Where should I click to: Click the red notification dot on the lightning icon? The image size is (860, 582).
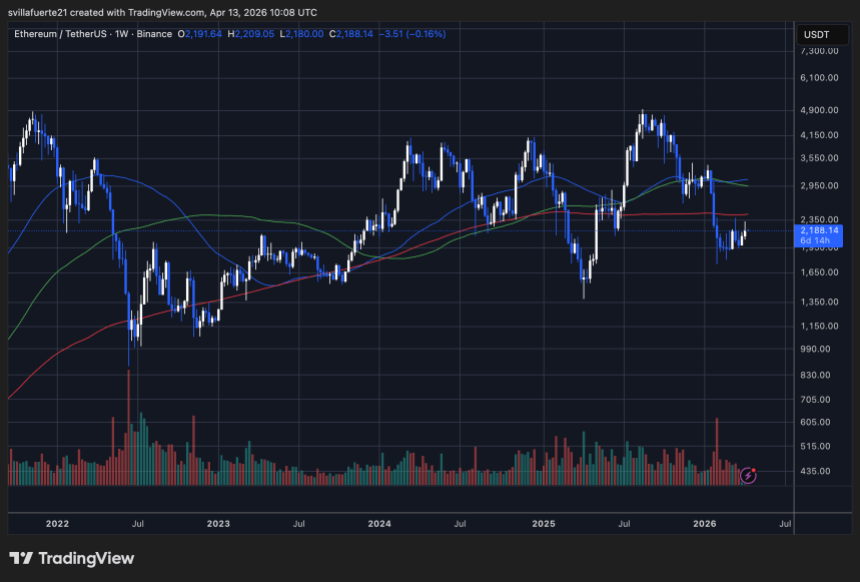click(x=752, y=468)
